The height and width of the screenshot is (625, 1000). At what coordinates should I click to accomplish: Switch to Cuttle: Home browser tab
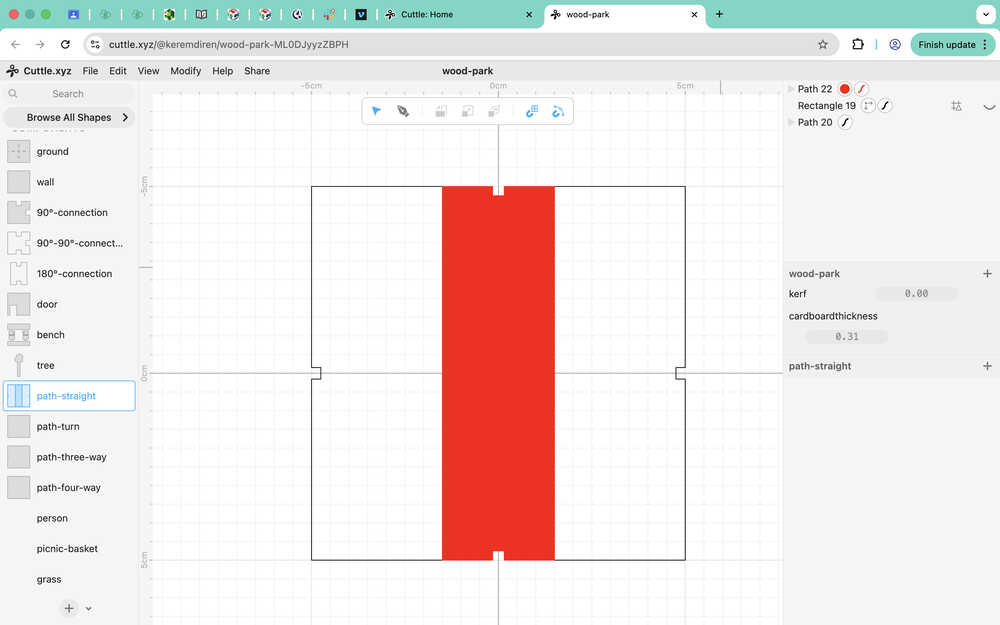pos(458,14)
